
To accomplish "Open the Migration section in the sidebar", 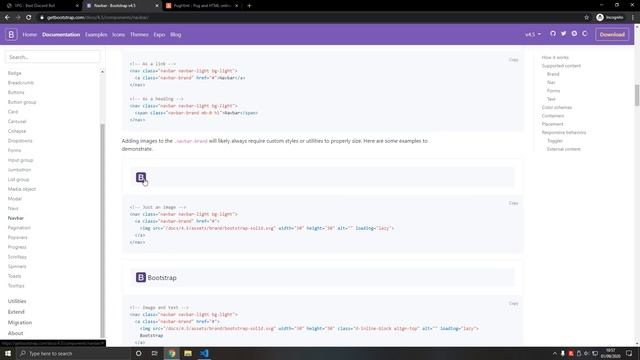I will click(20, 322).
